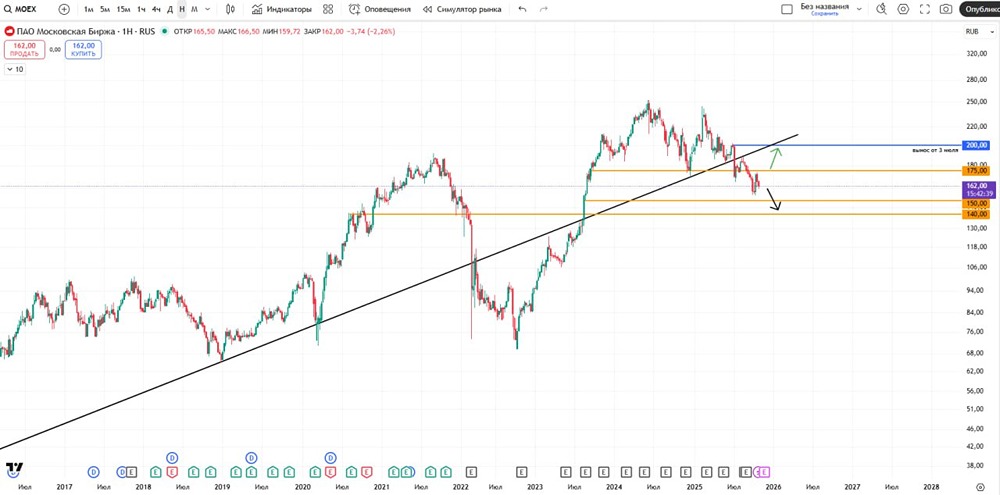This screenshot has height=495, width=1000.
Task: Select the М monthly timeframe
Action: click(194, 10)
